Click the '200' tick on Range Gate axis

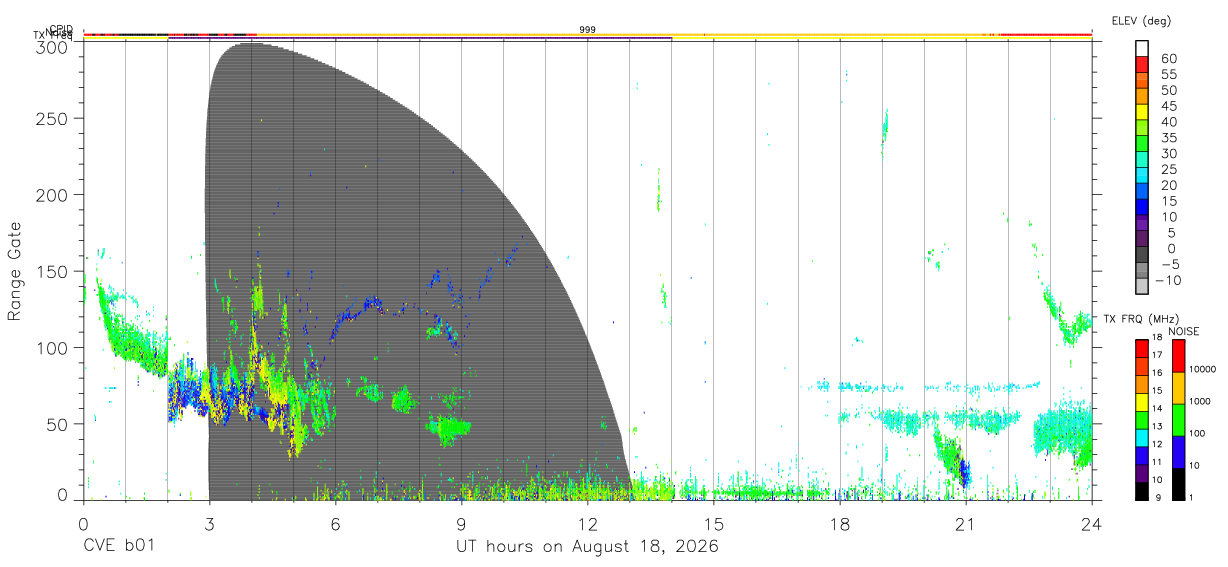(x=53, y=195)
